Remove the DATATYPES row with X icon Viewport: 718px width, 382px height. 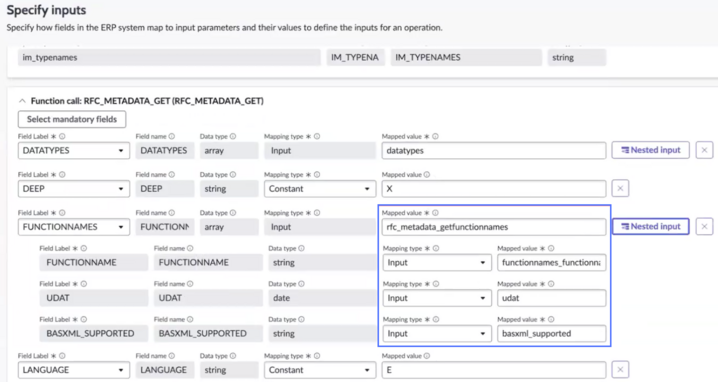tap(704, 150)
